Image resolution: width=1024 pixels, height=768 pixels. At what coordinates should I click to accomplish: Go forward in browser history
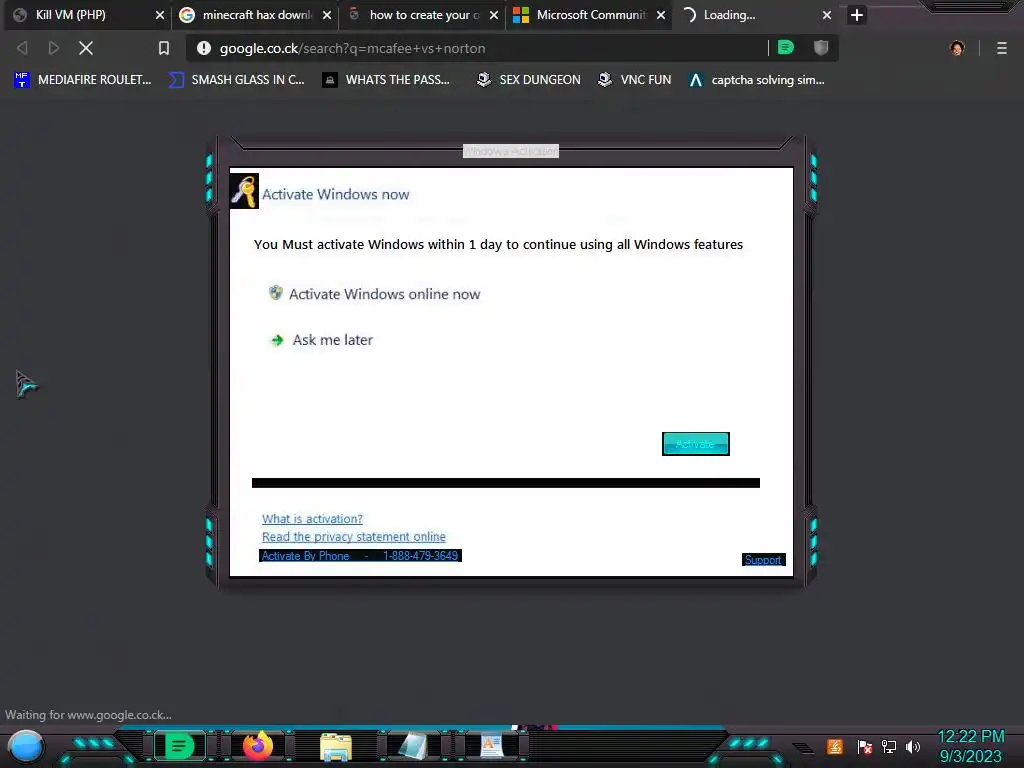(54, 48)
